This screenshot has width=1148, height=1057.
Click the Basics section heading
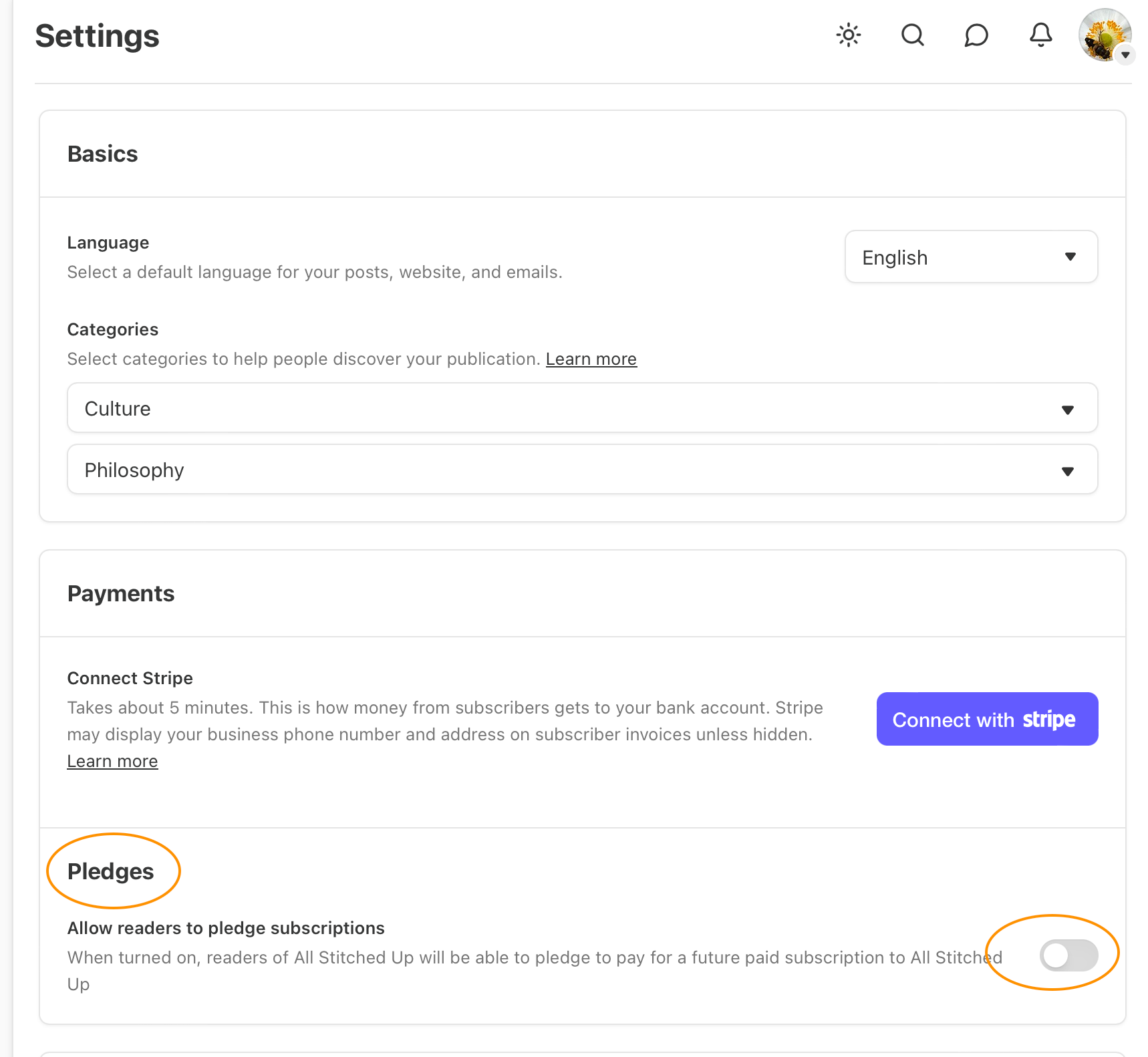click(x=102, y=154)
